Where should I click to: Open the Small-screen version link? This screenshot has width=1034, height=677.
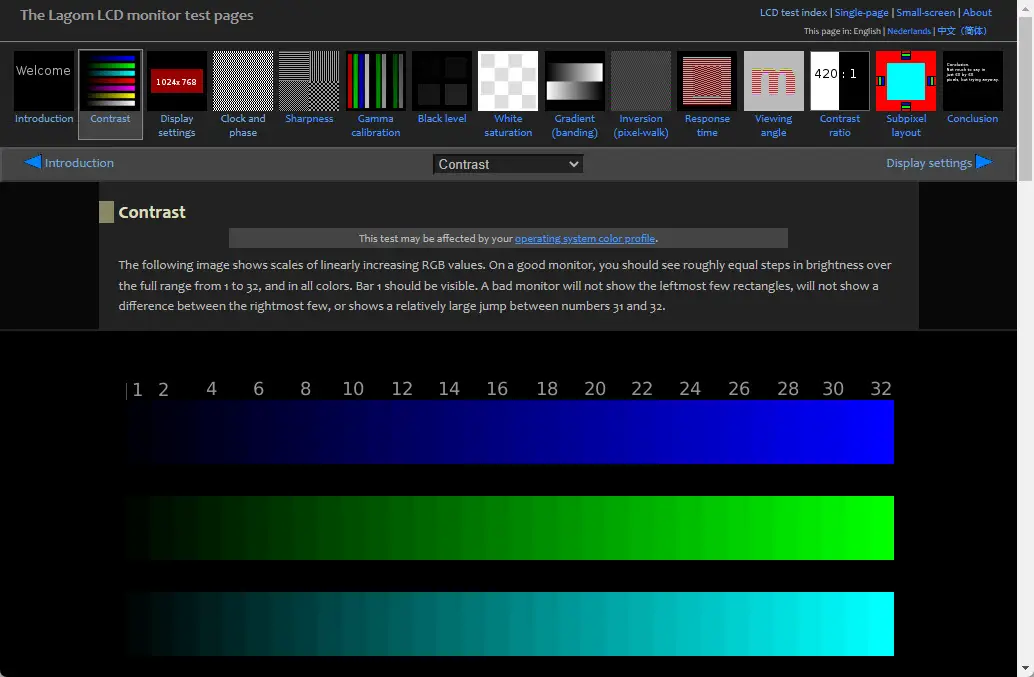pos(925,13)
